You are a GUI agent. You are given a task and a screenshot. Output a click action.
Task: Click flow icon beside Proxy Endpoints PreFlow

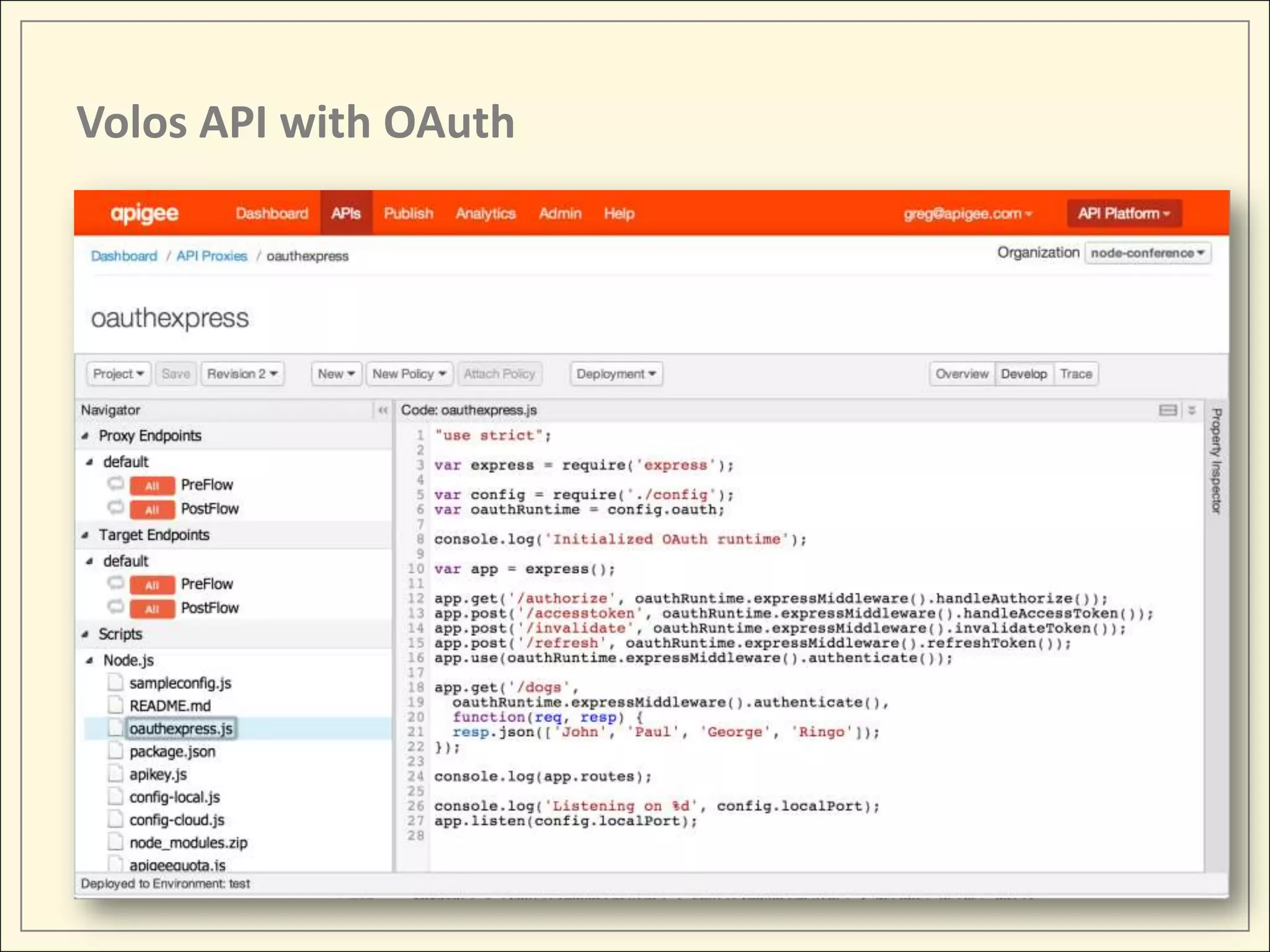[x=116, y=483]
